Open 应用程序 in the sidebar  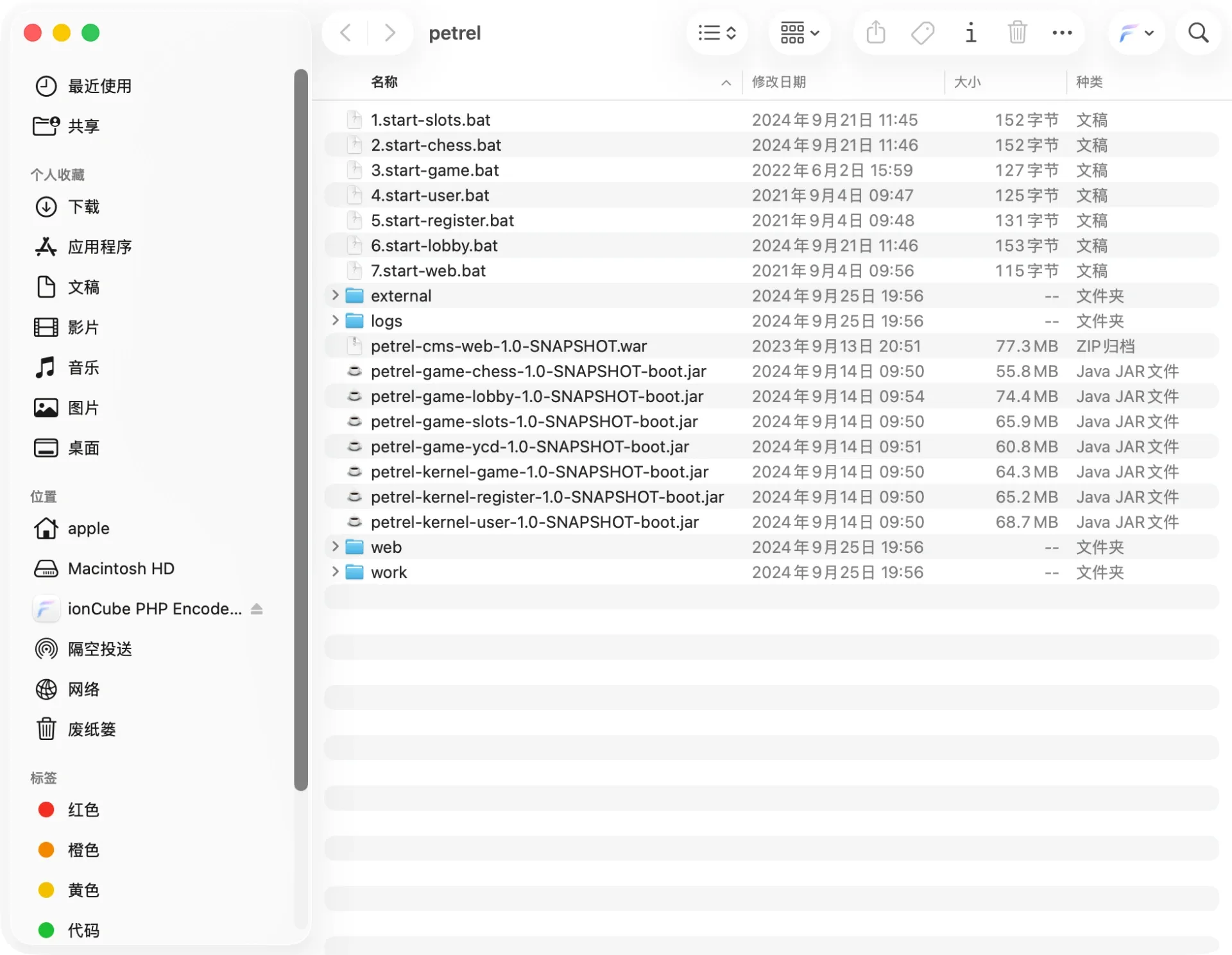[x=83, y=247]
